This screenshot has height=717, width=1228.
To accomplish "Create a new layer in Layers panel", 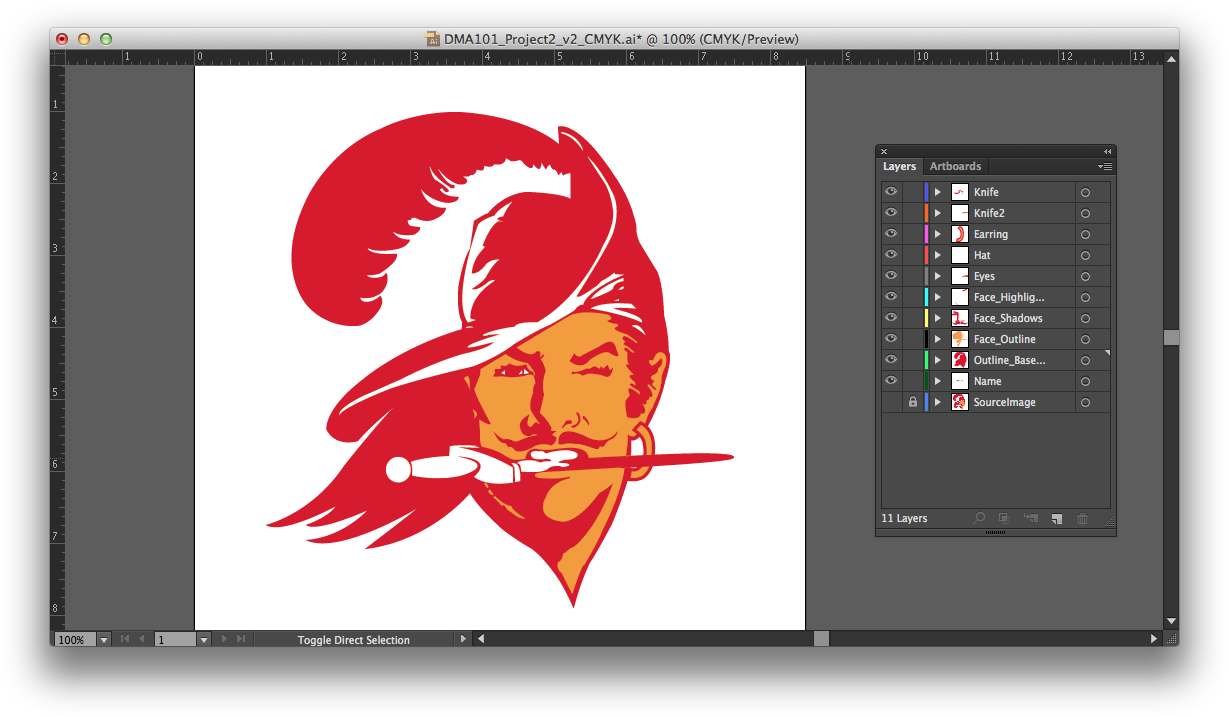I will tap(1056, 519).
